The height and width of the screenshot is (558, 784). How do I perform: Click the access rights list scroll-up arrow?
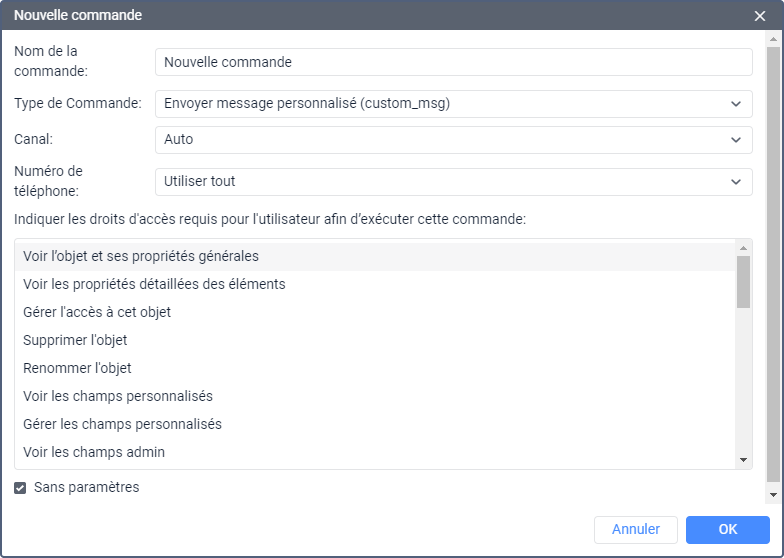743,248
